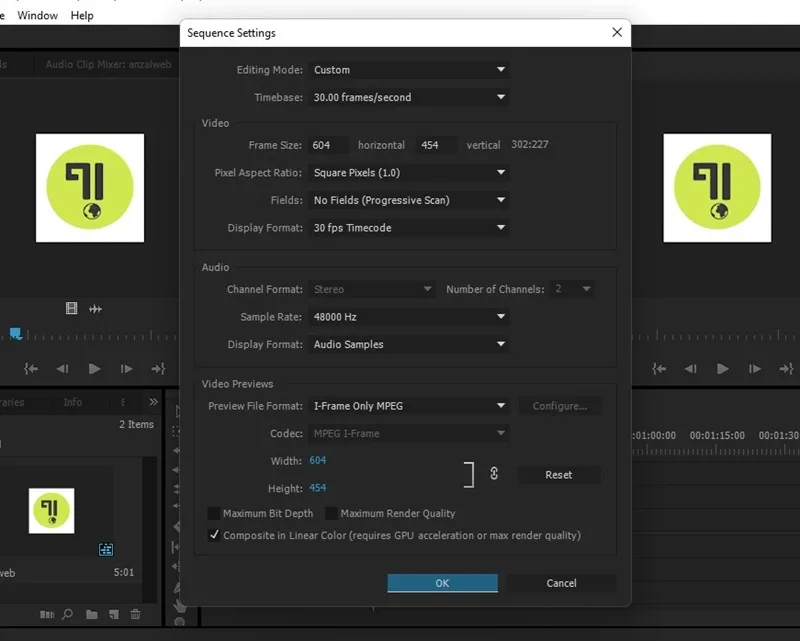
Task: Click the link width and height chain icon
Action: tap(494, 474)
